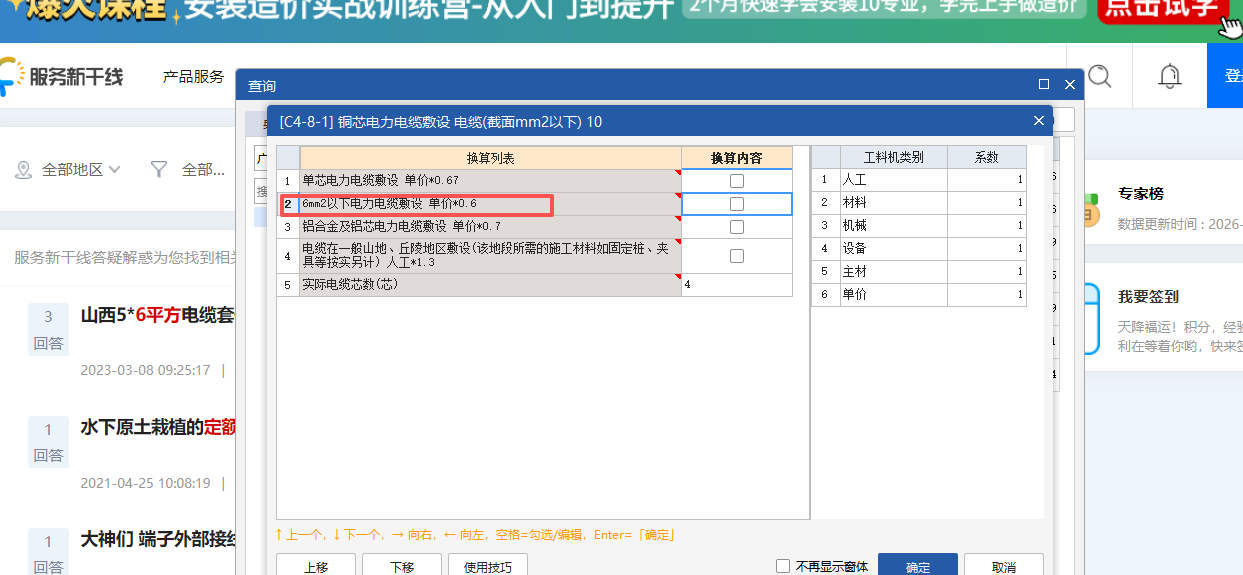
Task: Select the 材料 row in 工料机类别
Action: coord(893,202)
